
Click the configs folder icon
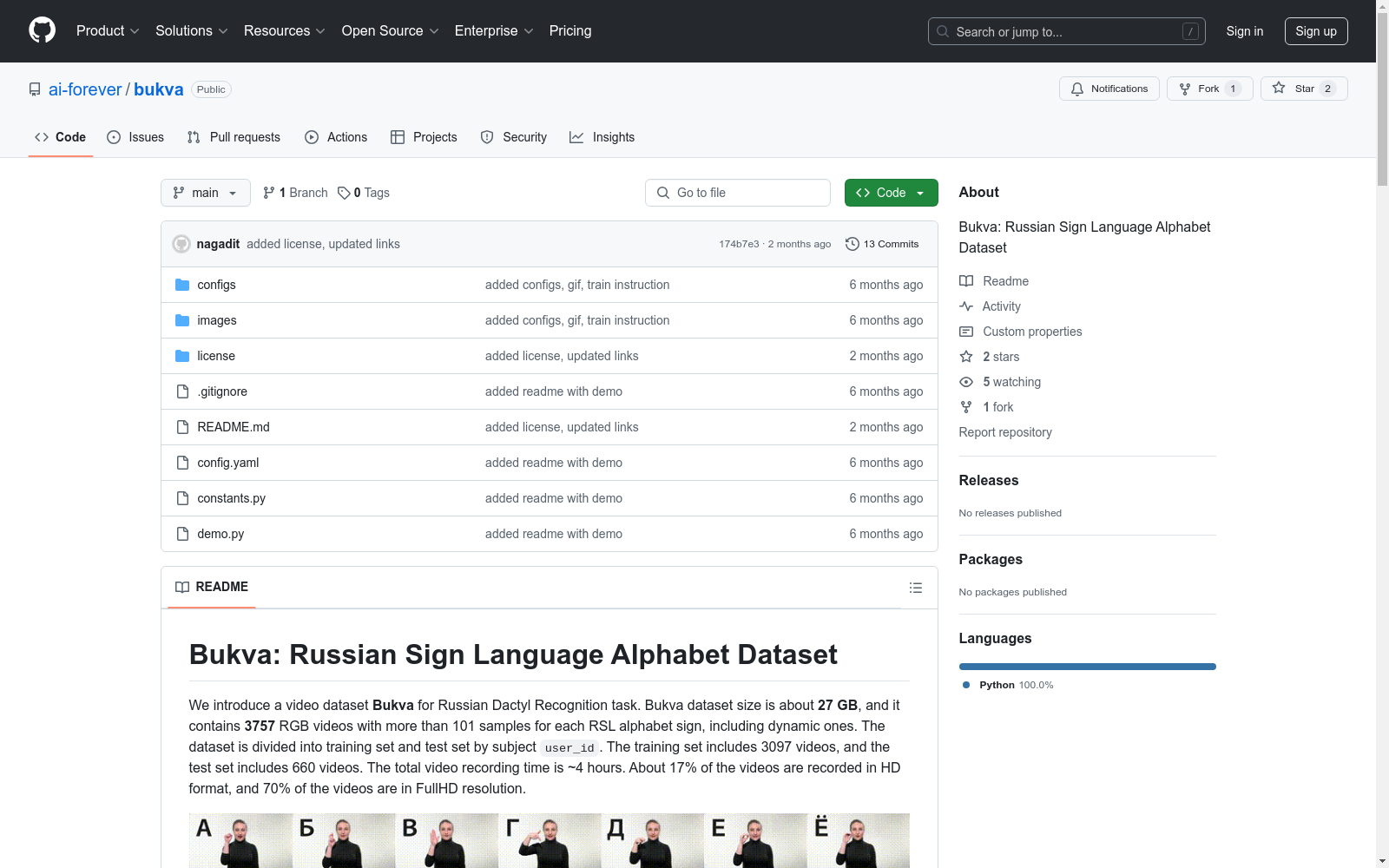182,285
